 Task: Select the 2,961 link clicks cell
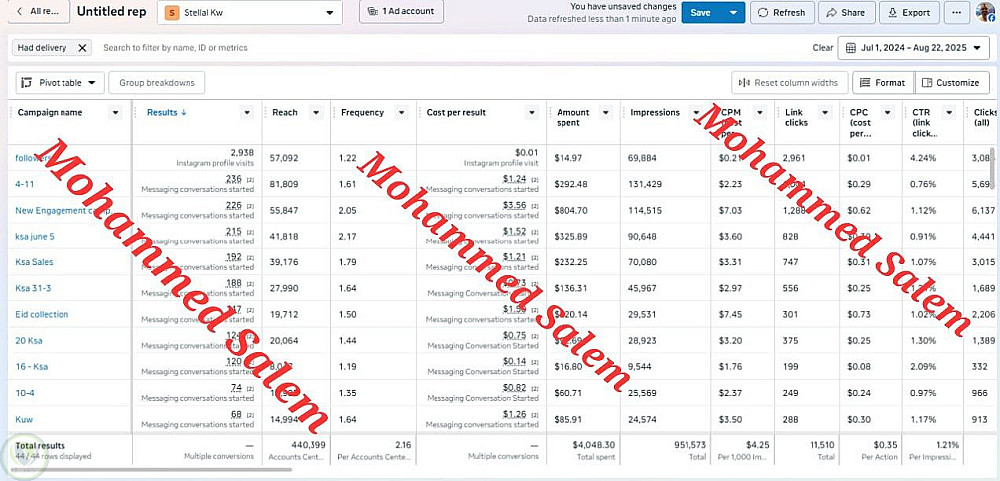click(x=795, y=158)
